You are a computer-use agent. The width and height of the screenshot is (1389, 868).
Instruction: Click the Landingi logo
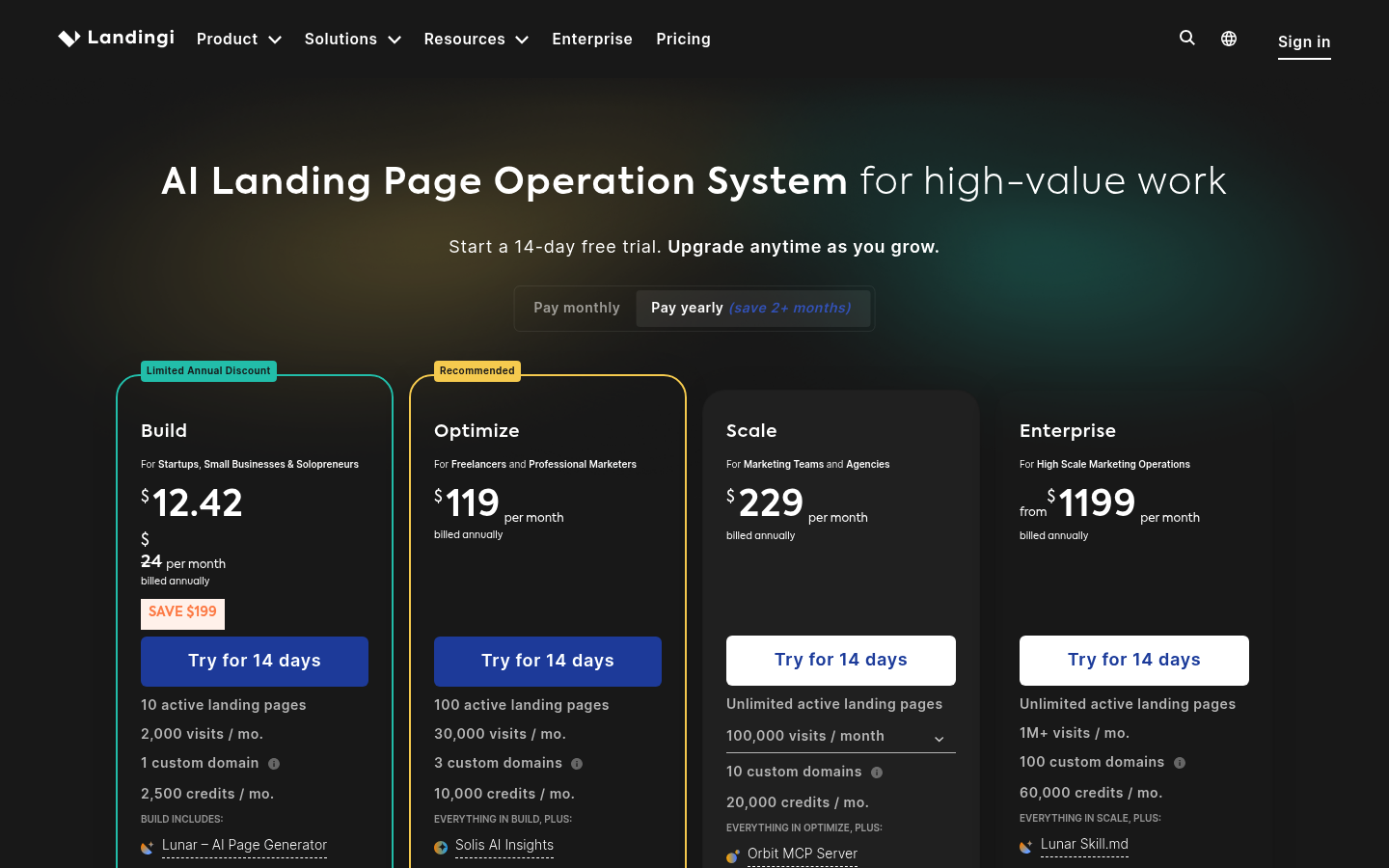pos(116,38)
